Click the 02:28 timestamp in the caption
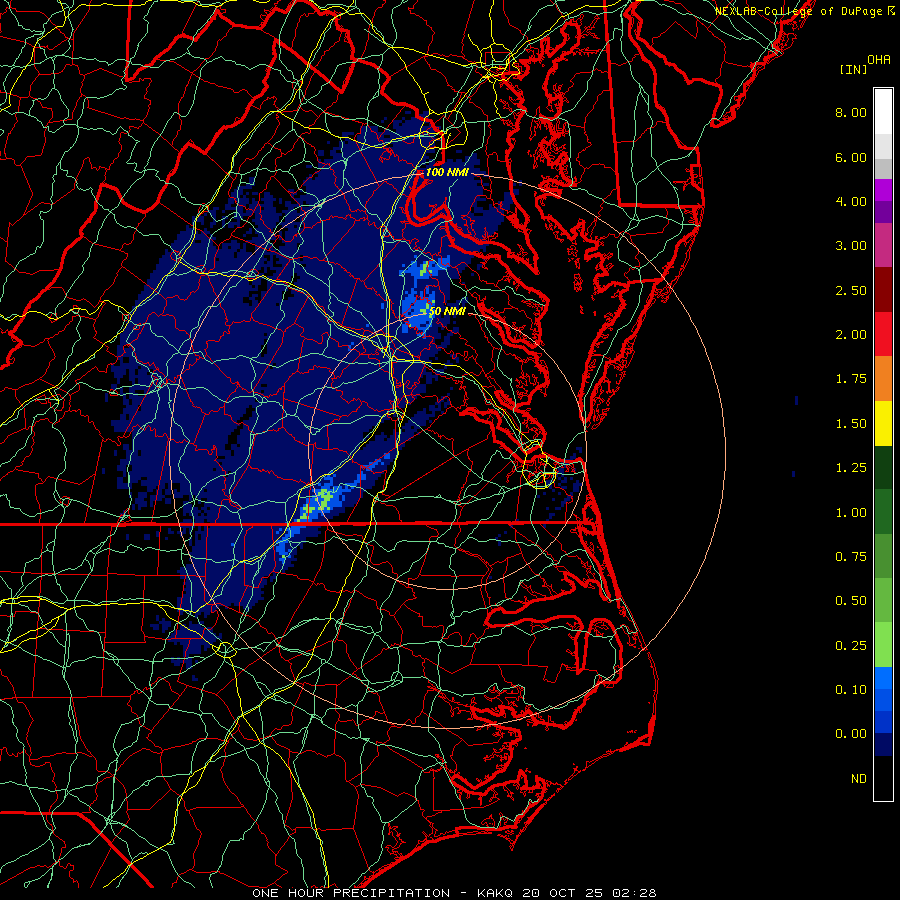This screenshot has height=900, width=900. (x=634, y=893)
